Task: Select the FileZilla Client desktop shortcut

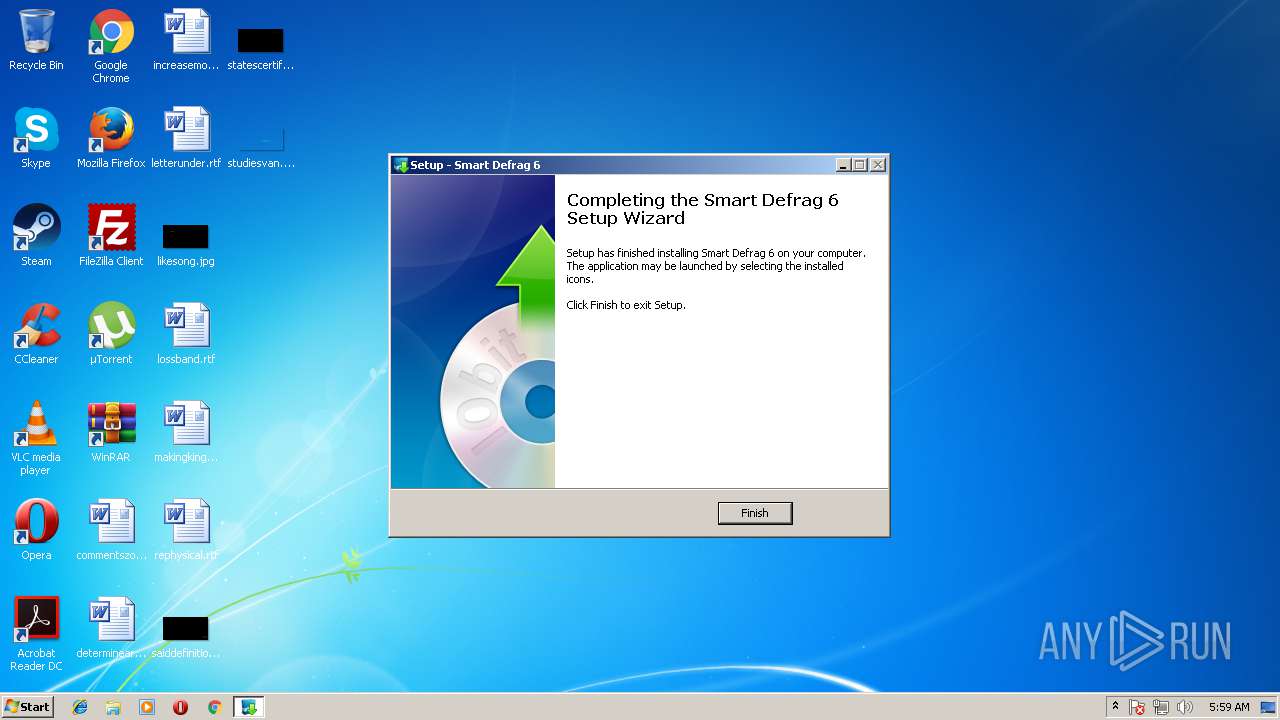Action: tap(111, 236)
